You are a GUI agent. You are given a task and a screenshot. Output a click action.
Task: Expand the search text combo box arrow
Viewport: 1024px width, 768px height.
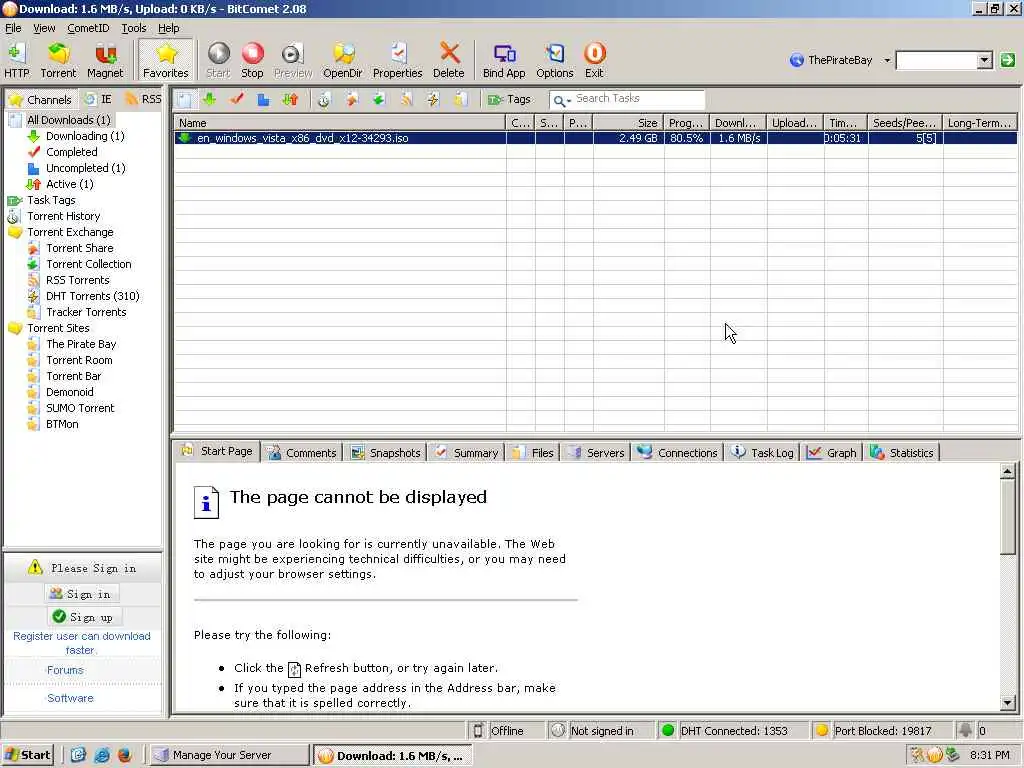985,60
